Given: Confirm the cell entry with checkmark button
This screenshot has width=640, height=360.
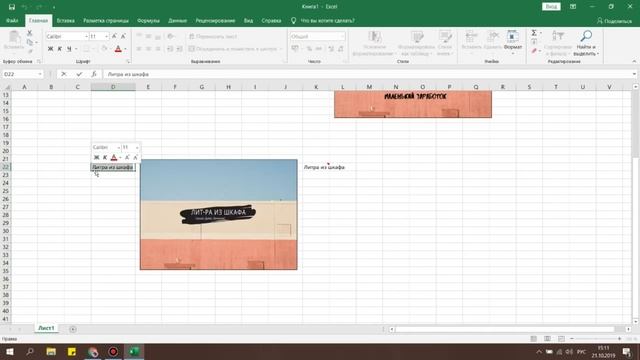Looking at the screenshot, I should click(x=79, y=74).
